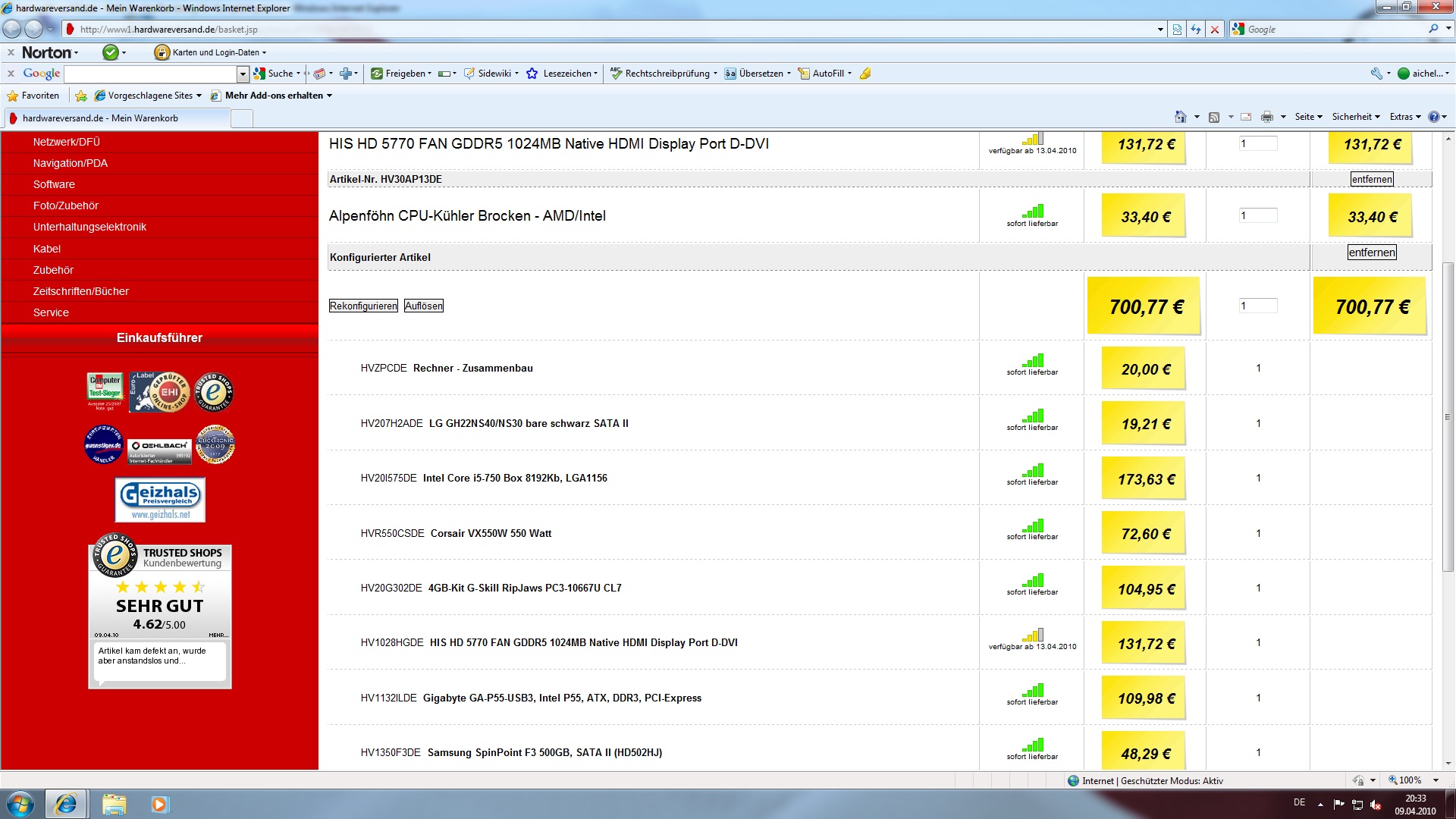Open Extras menu in command bar
Image resolution: width=1456 pixels, height=819 pixels.
coord(1404,117)
